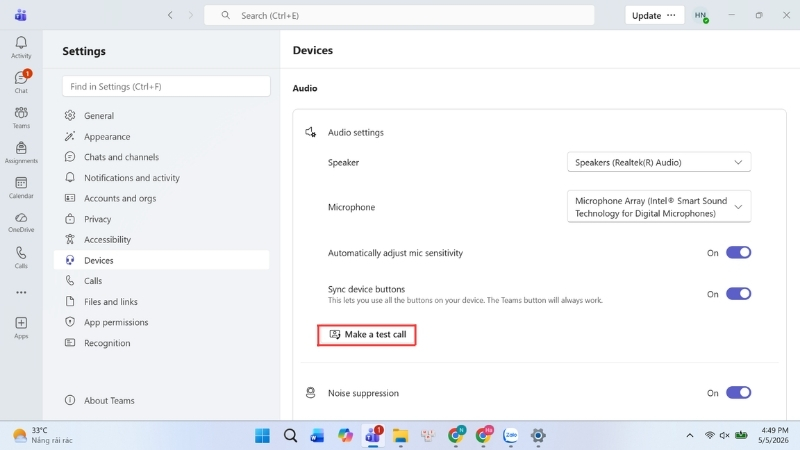Open the Speaker device dropdown

659,162
